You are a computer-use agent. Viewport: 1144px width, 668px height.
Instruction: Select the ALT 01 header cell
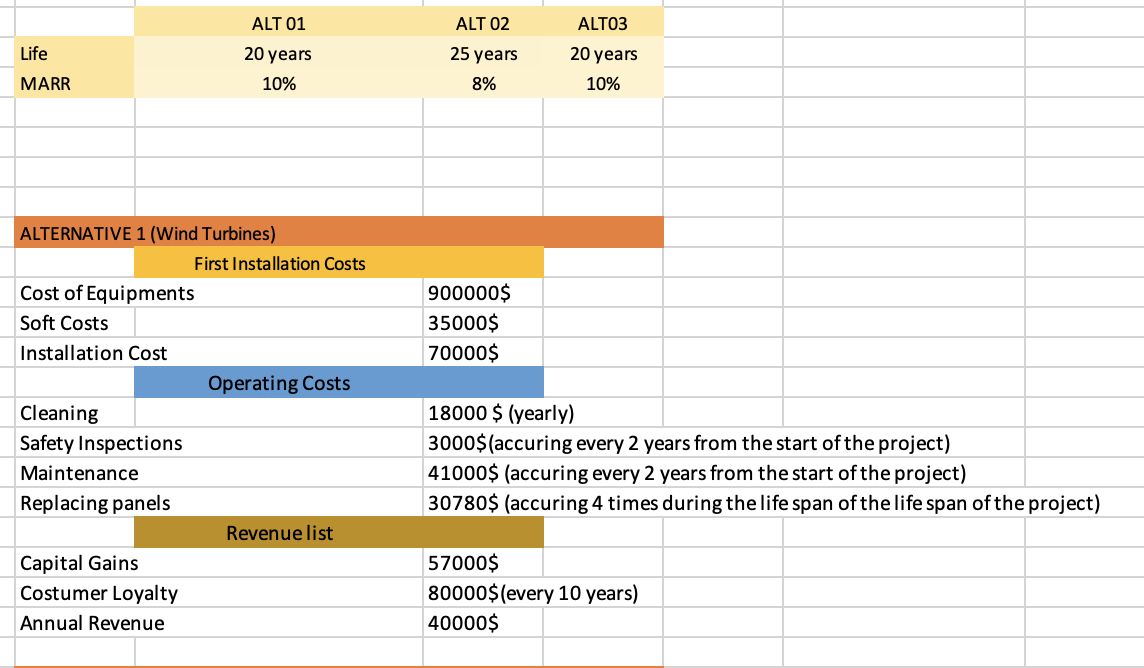click(279, 23)
